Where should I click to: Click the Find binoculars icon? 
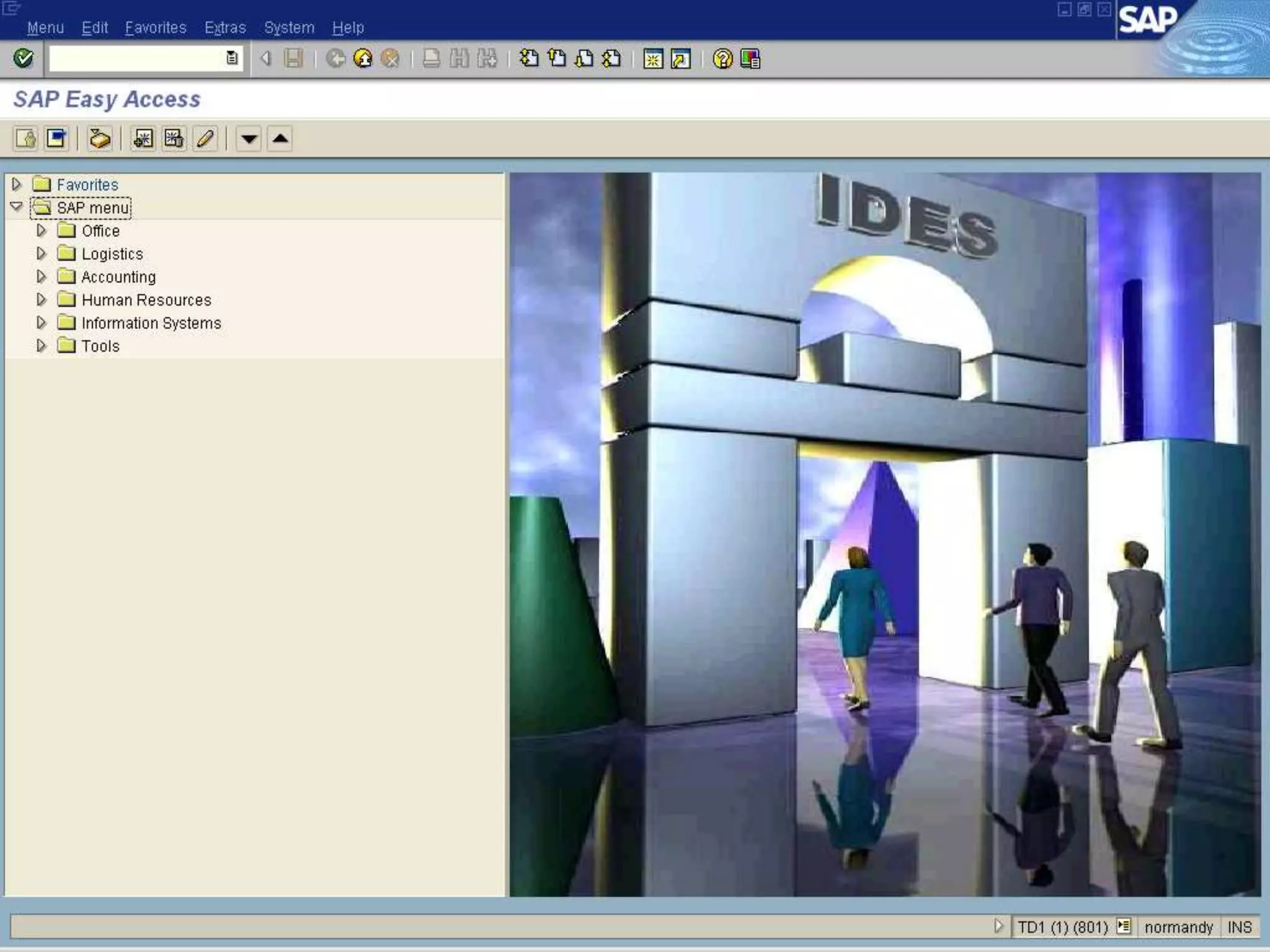pos(460,59)
